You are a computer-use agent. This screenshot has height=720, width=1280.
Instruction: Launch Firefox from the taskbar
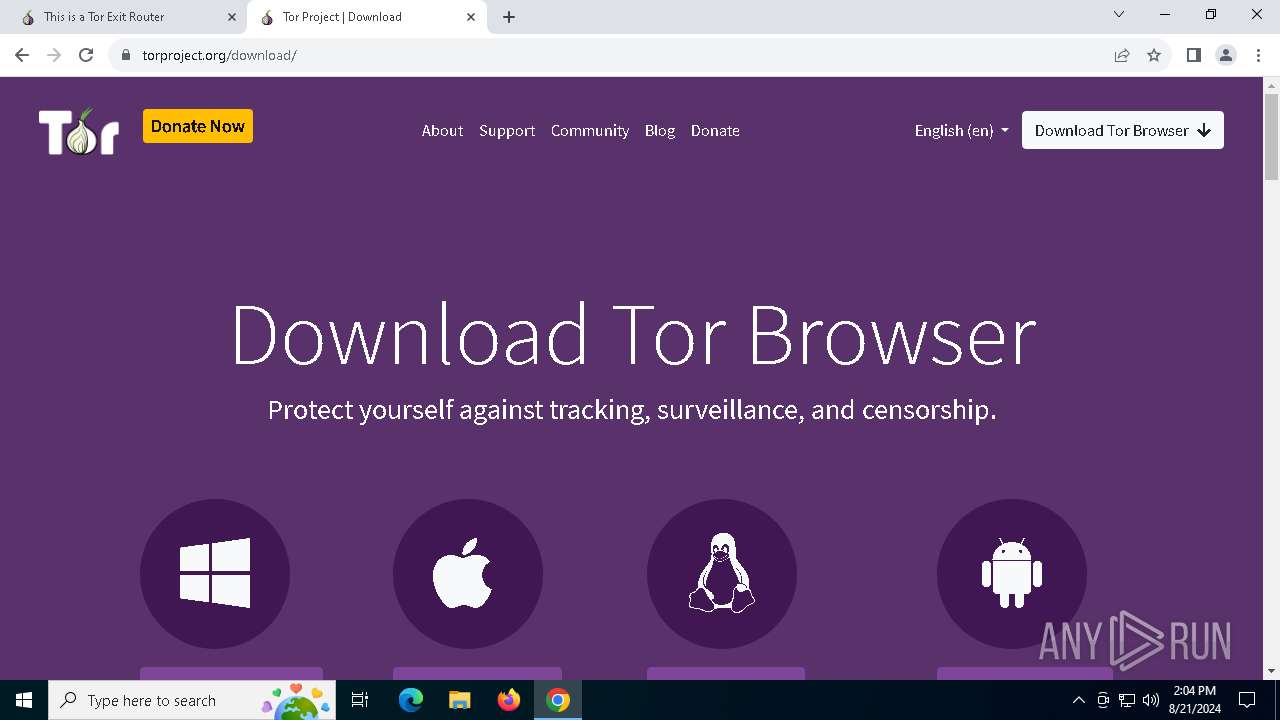coord(509,700)
